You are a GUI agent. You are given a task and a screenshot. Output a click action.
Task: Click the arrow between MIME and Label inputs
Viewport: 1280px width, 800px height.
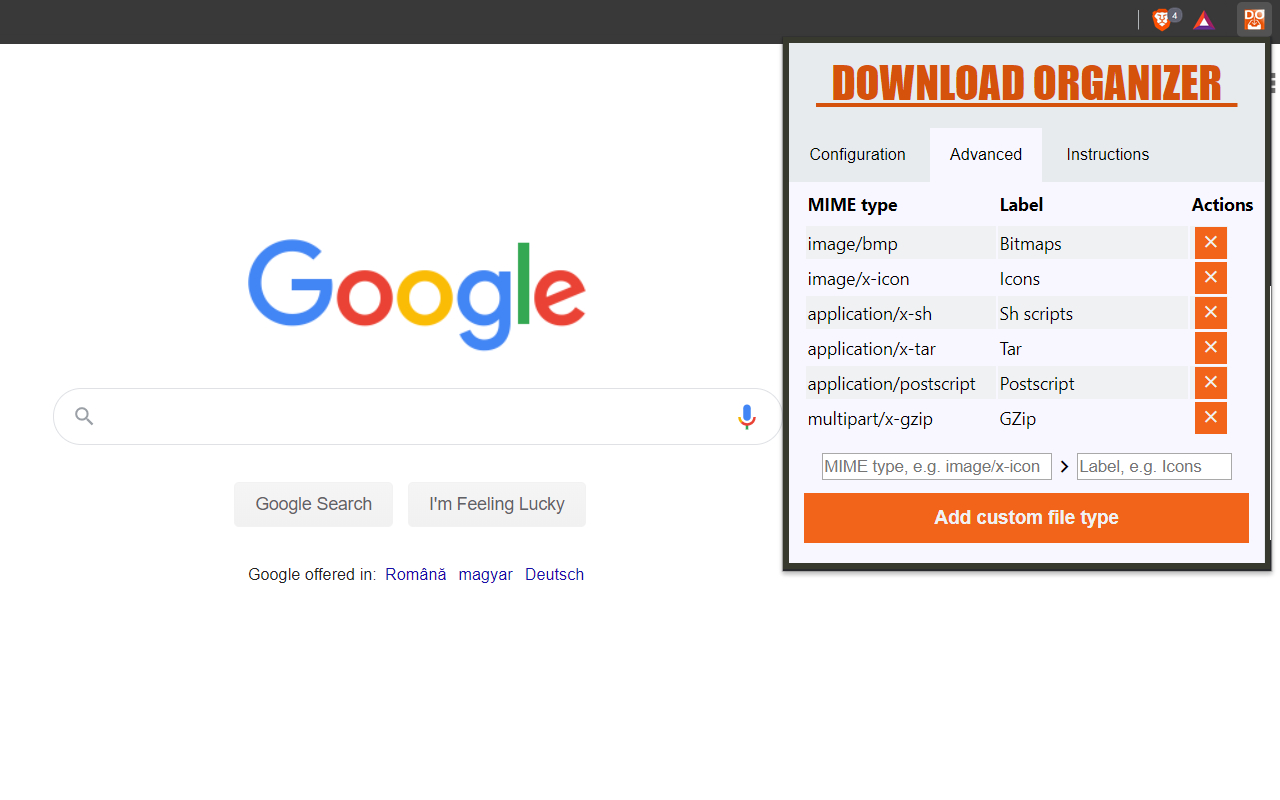coord(1065,467)
